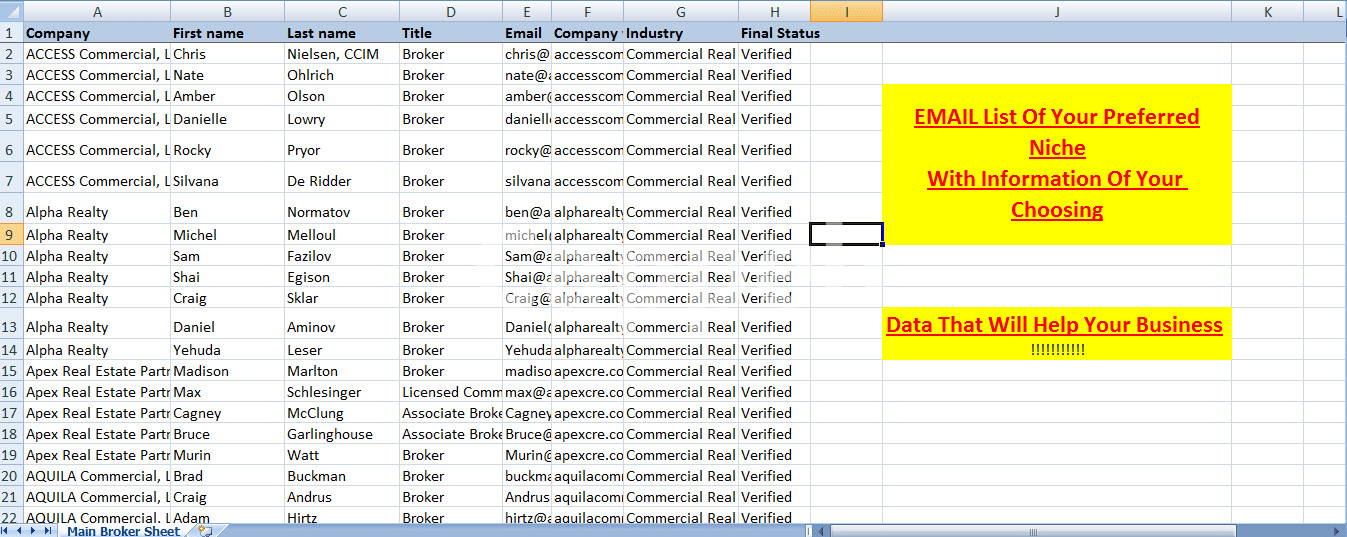Screen dimensions: 1347x537
Task: Open the Main Broker Sheet tab
Action: (x=123, y=531)
